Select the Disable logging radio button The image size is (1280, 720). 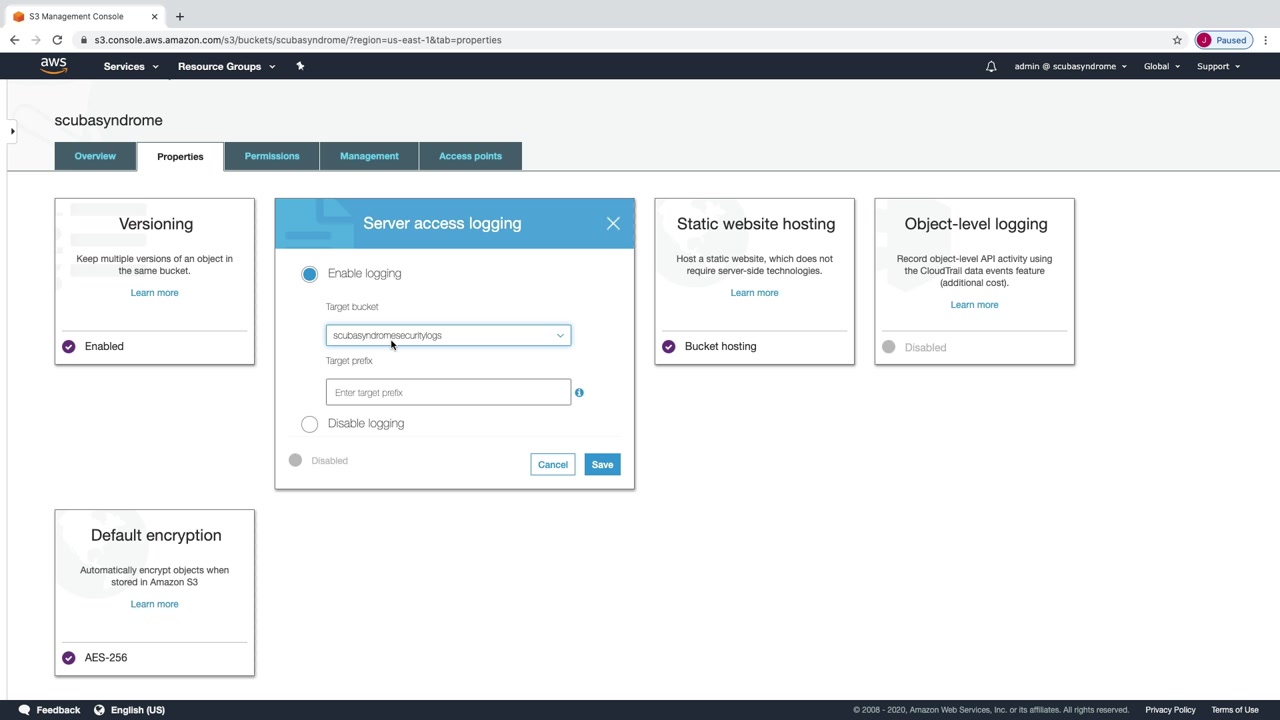pyautogui.click(x=309, y=424)
